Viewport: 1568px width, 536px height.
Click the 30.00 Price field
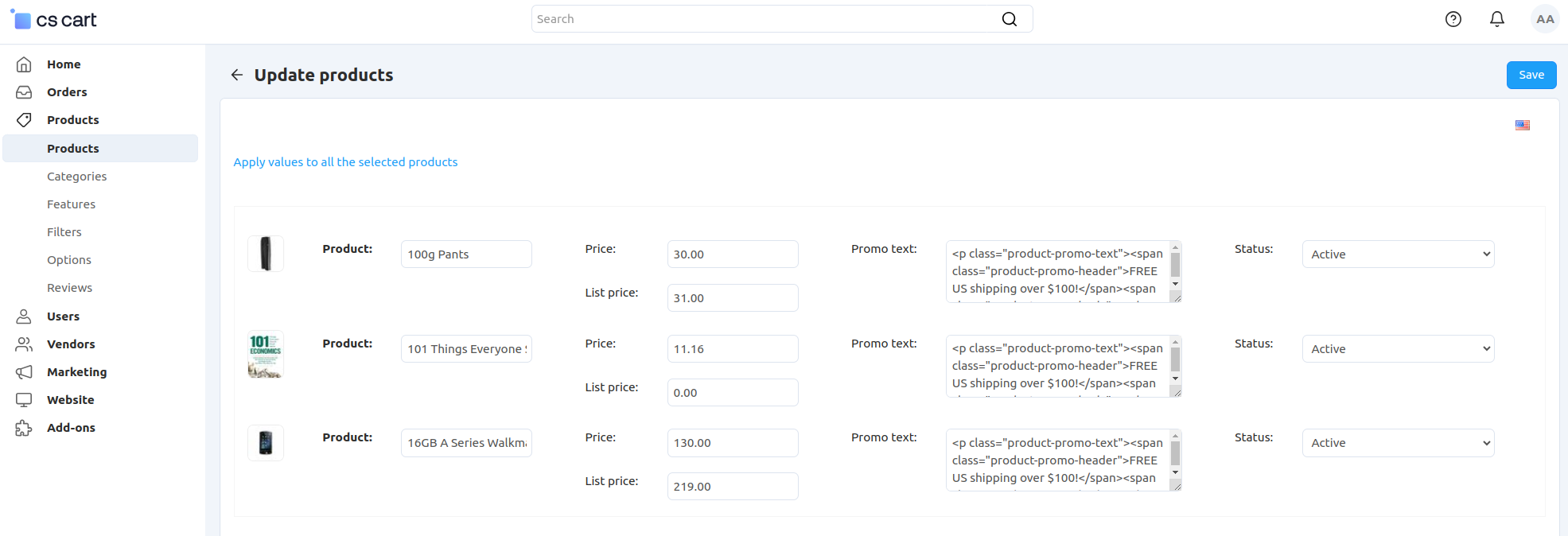point(733,254)
